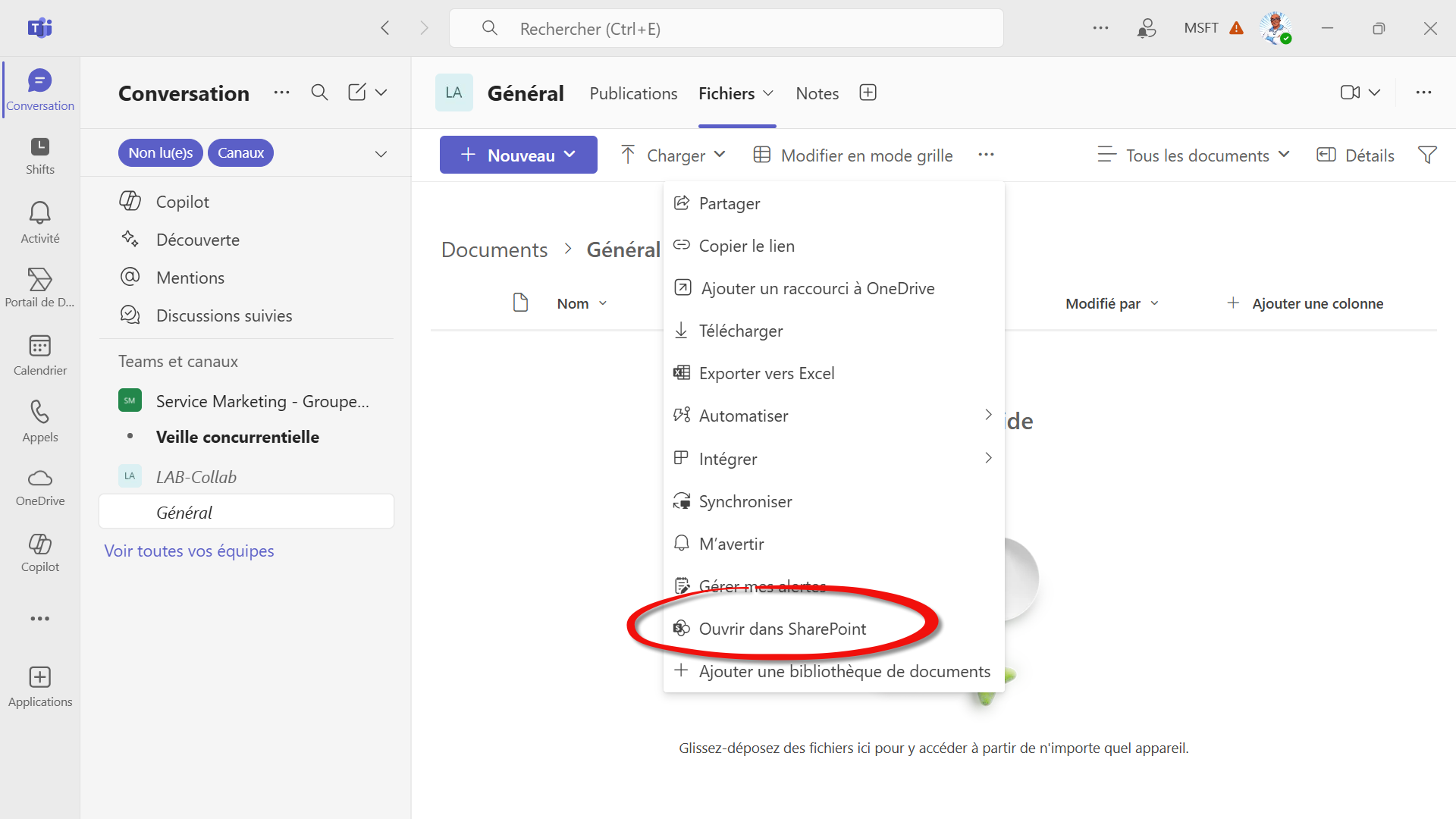Screen dimensions: 1456x819
Task: Switch to the Publications tab
Action: point(633,93)
